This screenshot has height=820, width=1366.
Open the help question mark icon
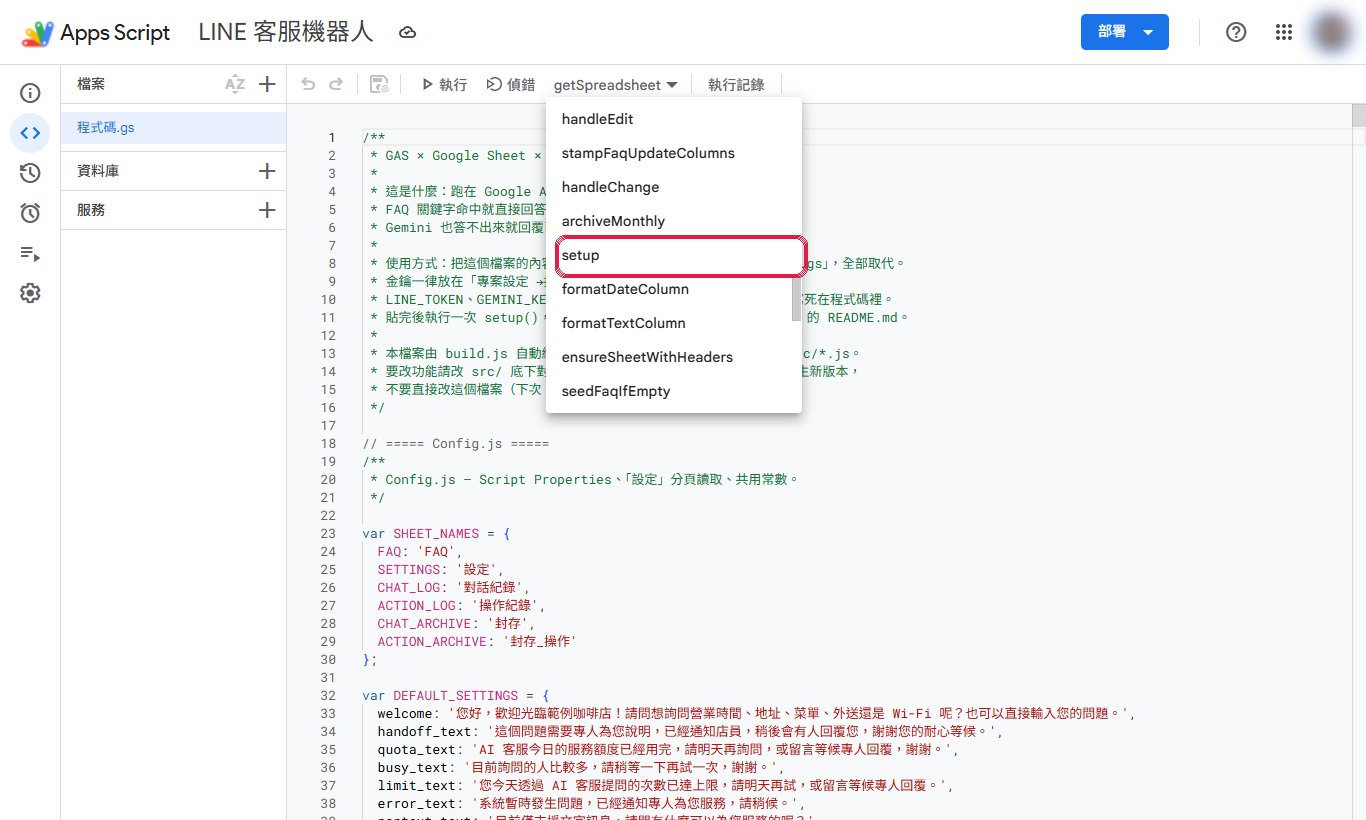pos(1236,32)
